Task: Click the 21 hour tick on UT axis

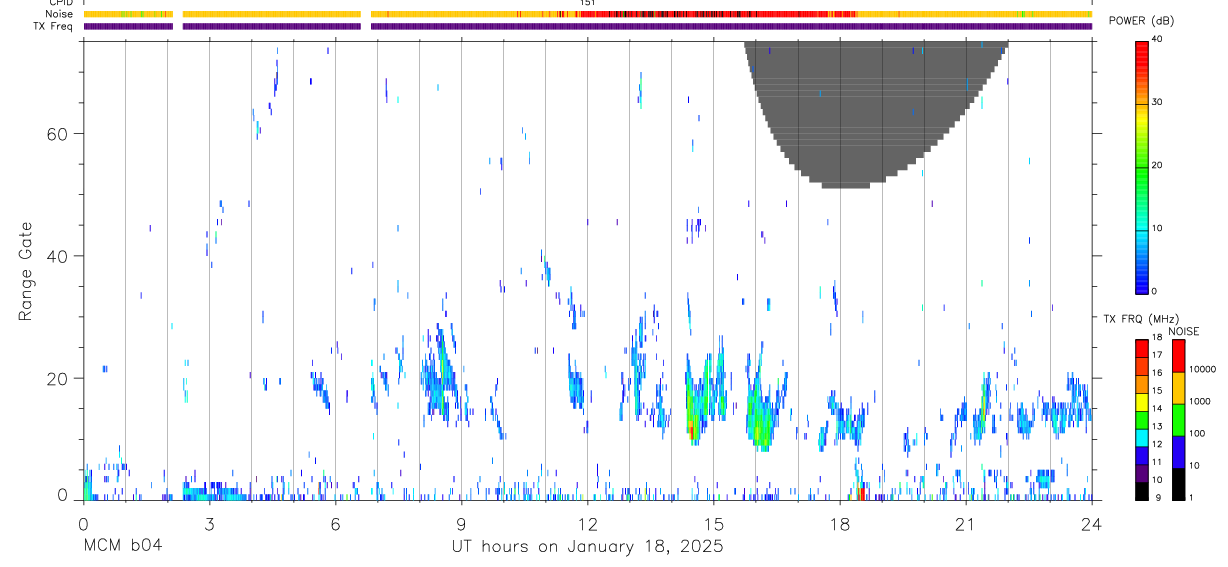Action: 965,522
